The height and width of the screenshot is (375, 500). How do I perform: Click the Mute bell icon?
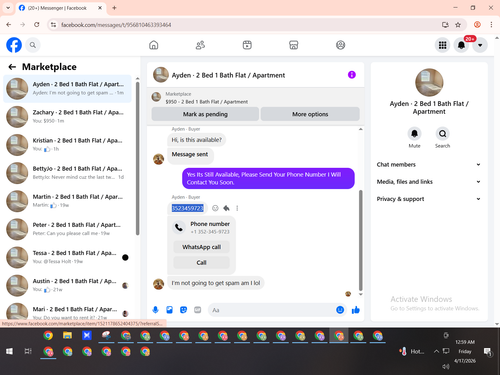tap(414, 134)
